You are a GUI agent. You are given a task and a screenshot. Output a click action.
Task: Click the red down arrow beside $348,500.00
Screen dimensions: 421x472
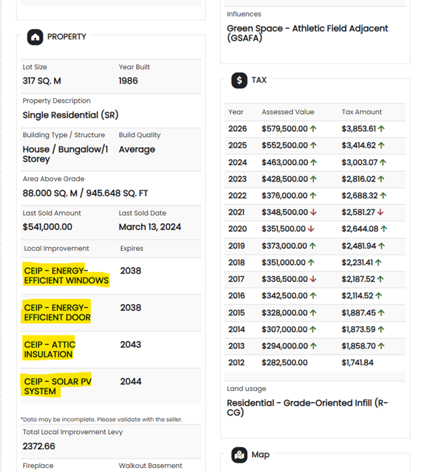coord(313,212)
